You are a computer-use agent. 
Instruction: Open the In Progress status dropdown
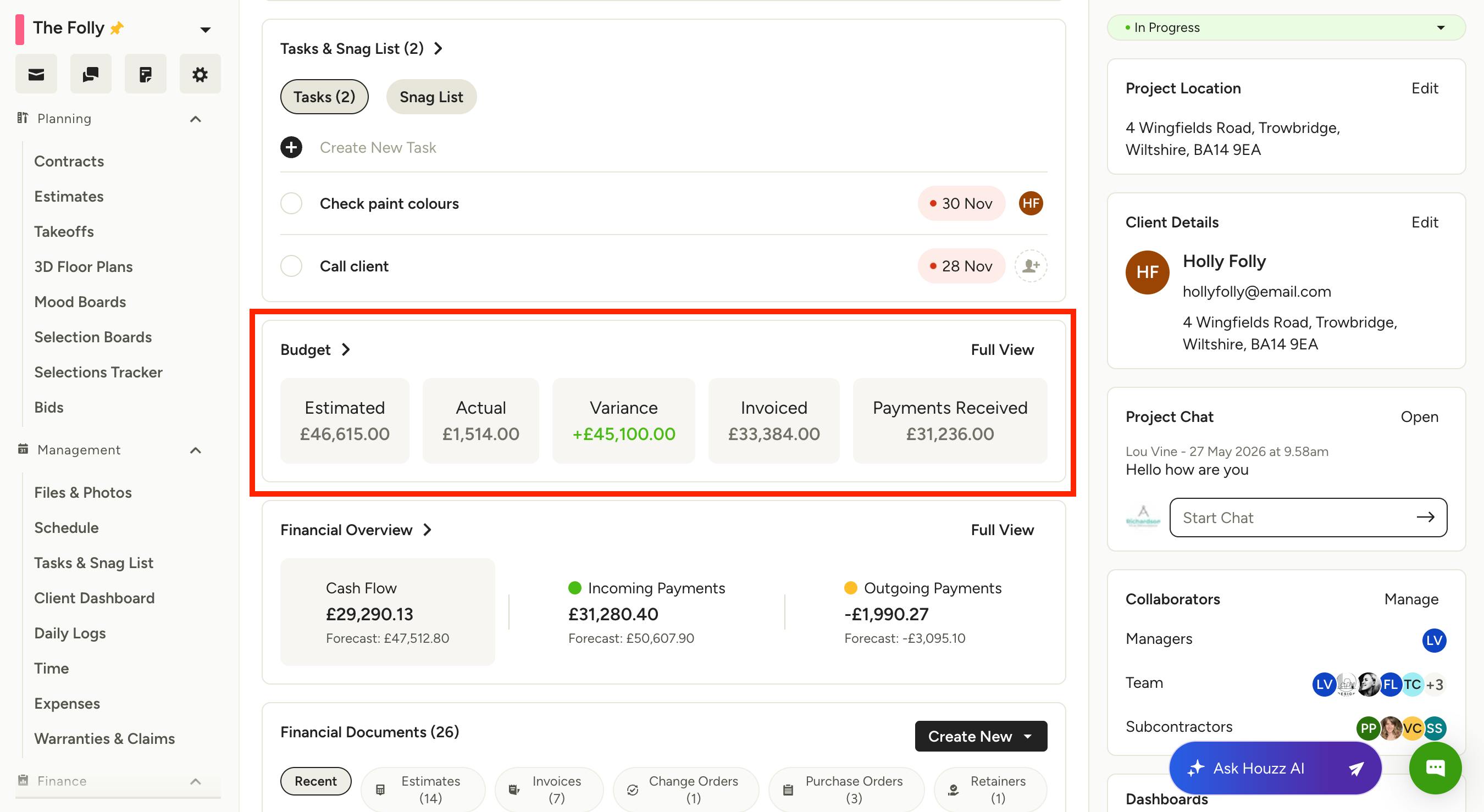point(1286,27)
